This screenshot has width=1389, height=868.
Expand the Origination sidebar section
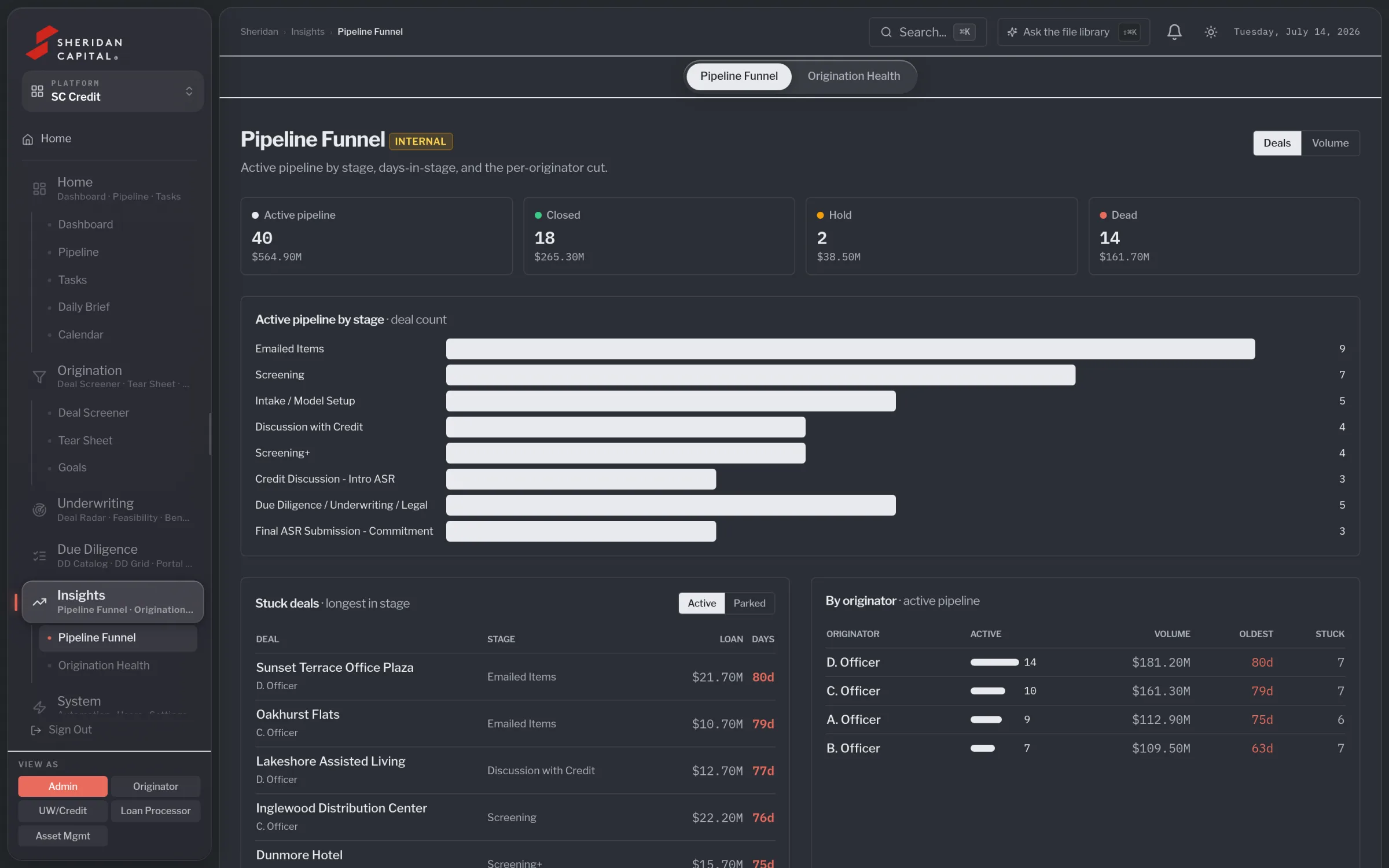pyautogui.click(x=113, y=376)
